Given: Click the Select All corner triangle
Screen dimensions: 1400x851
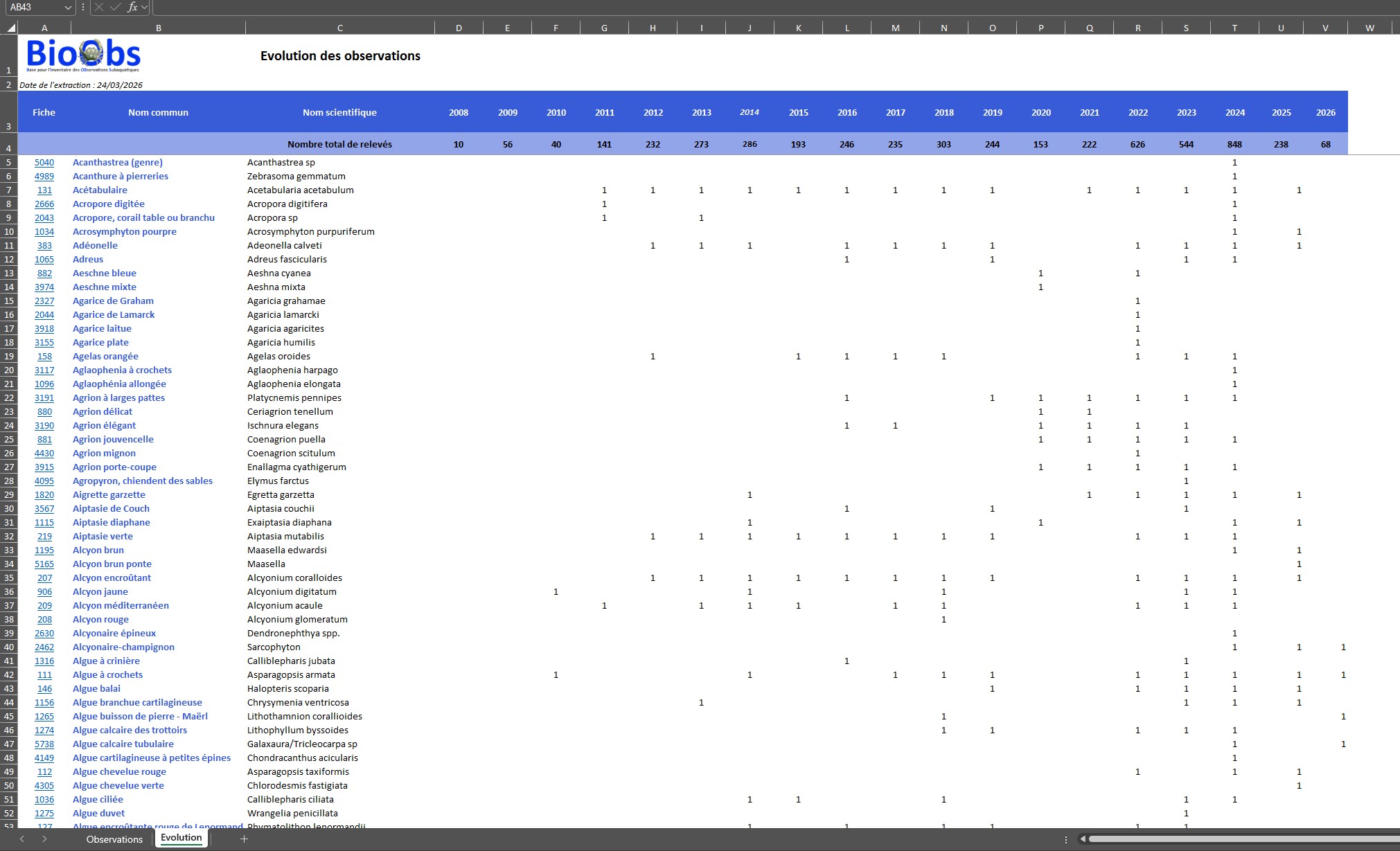Looking at the screenshot, I should [11, 28].
